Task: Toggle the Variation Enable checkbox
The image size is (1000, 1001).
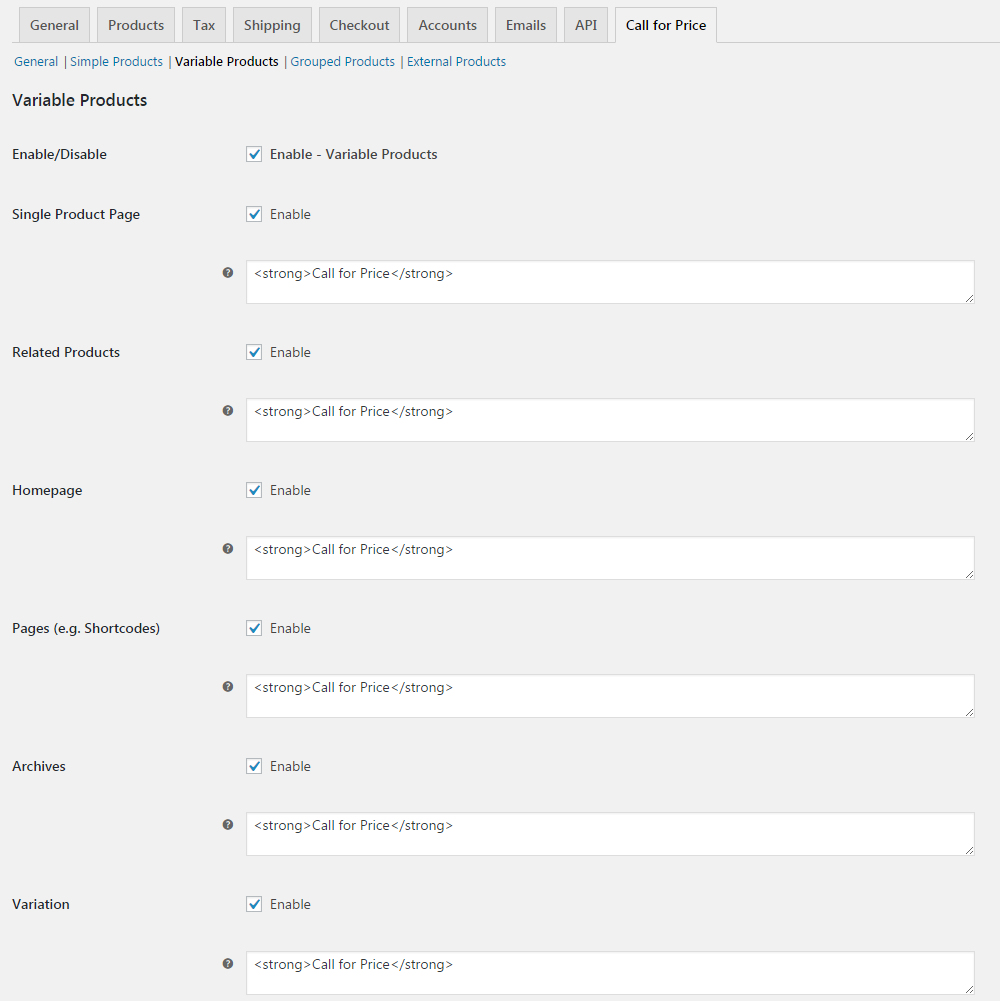Action: click(x=254, y=904)
